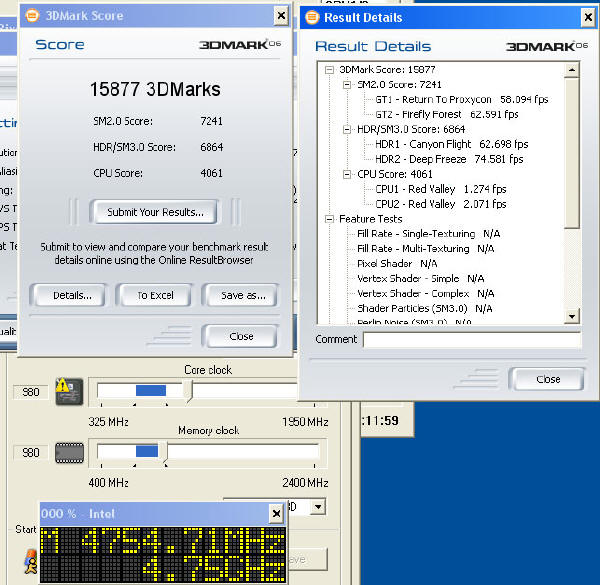This screenshot has width=600, height=585.
Task: Click the 400 MHz memory clock minimum label
Action: tap(108, 483)
